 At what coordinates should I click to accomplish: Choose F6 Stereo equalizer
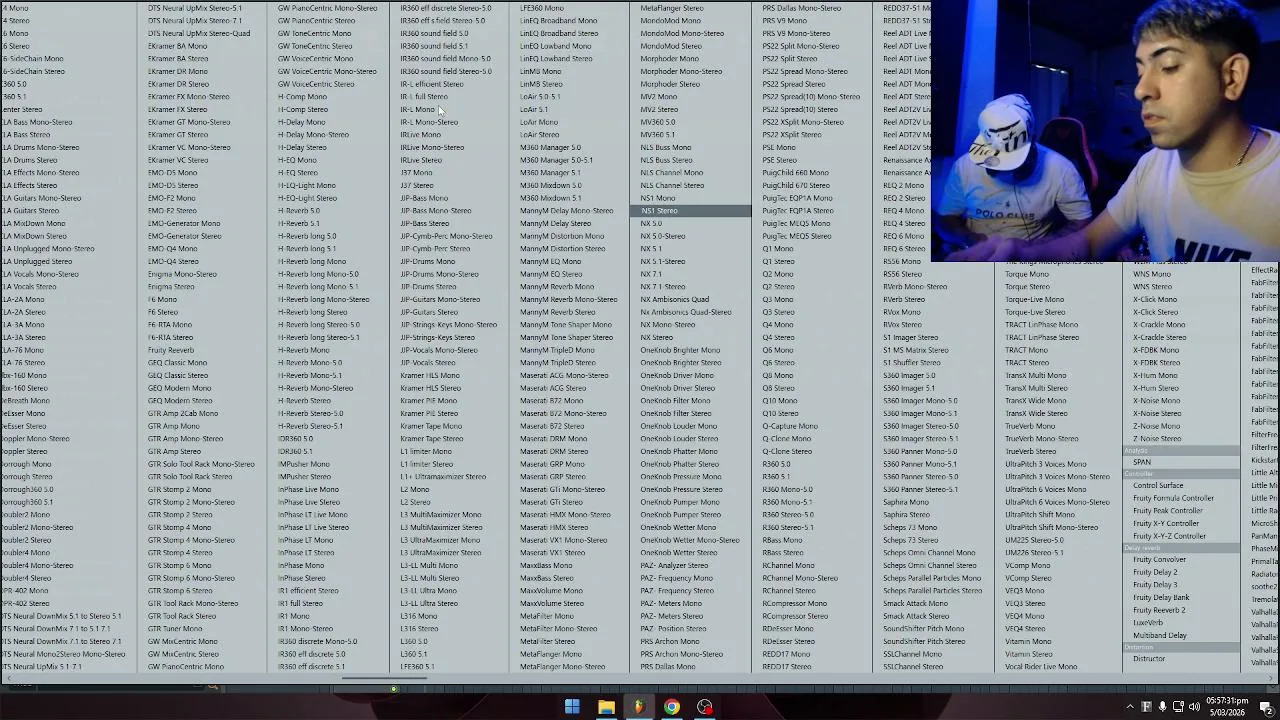(x=163, y=312)
